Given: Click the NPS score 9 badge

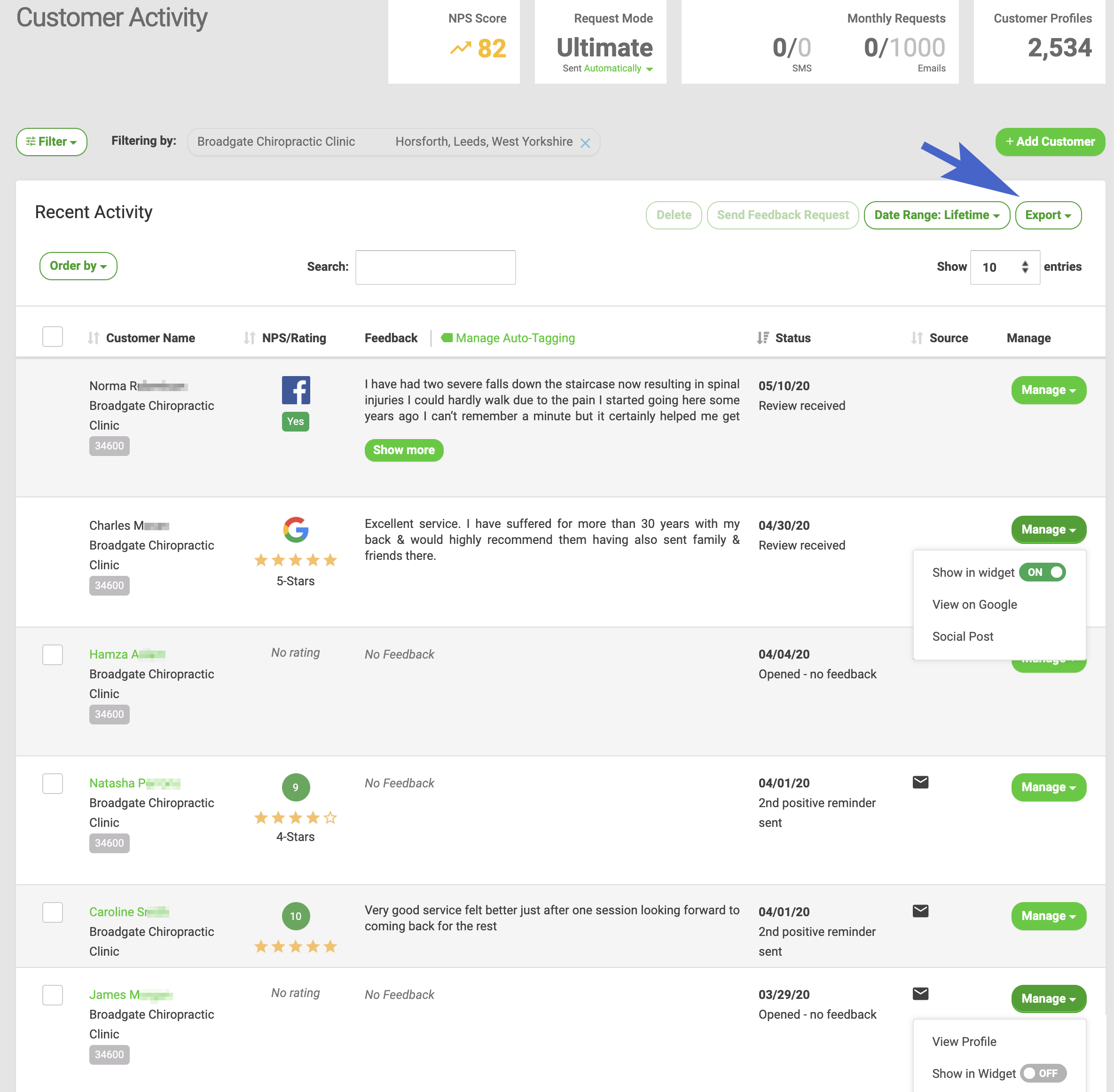Looking at the screenshot, I should pos(296,787).
